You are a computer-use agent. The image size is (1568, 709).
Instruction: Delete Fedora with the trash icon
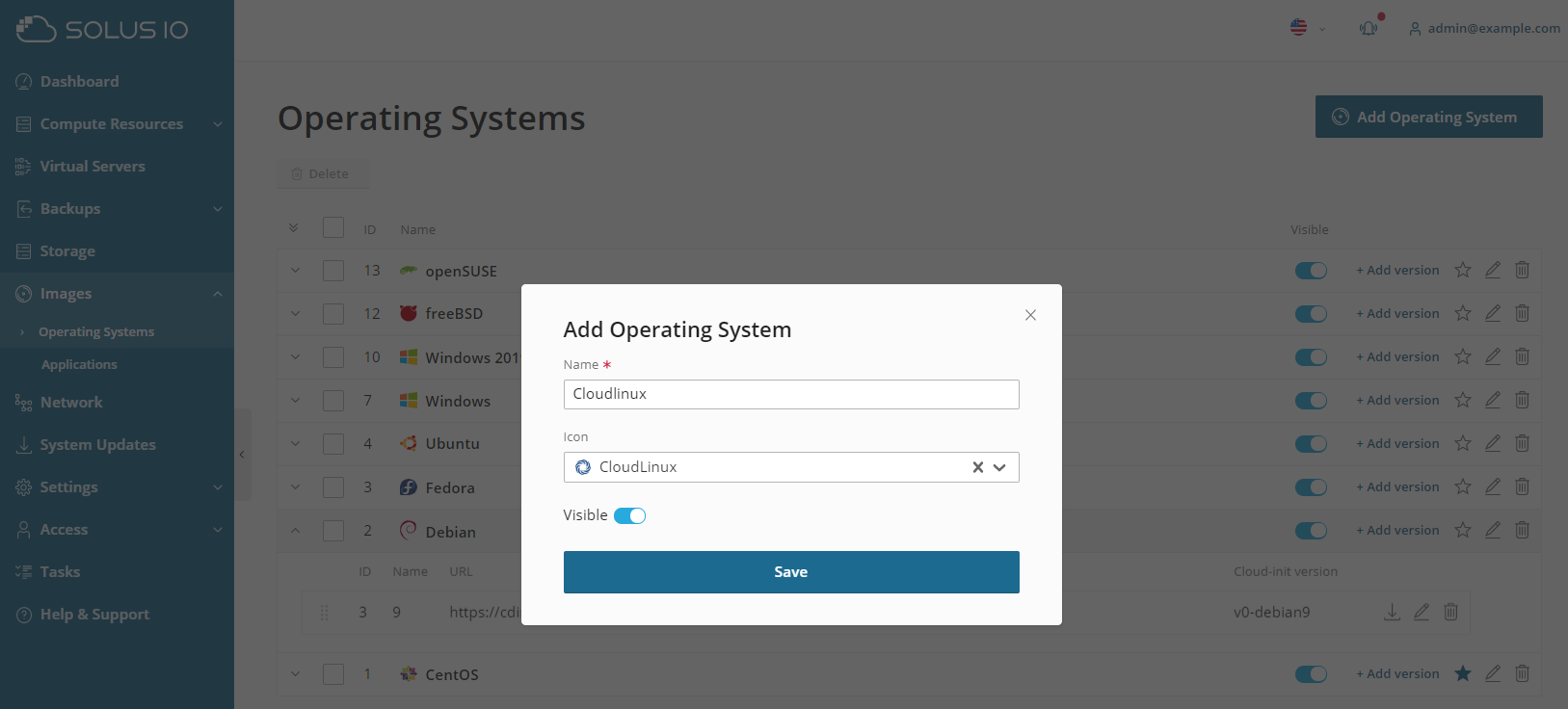pos(1523,486)
